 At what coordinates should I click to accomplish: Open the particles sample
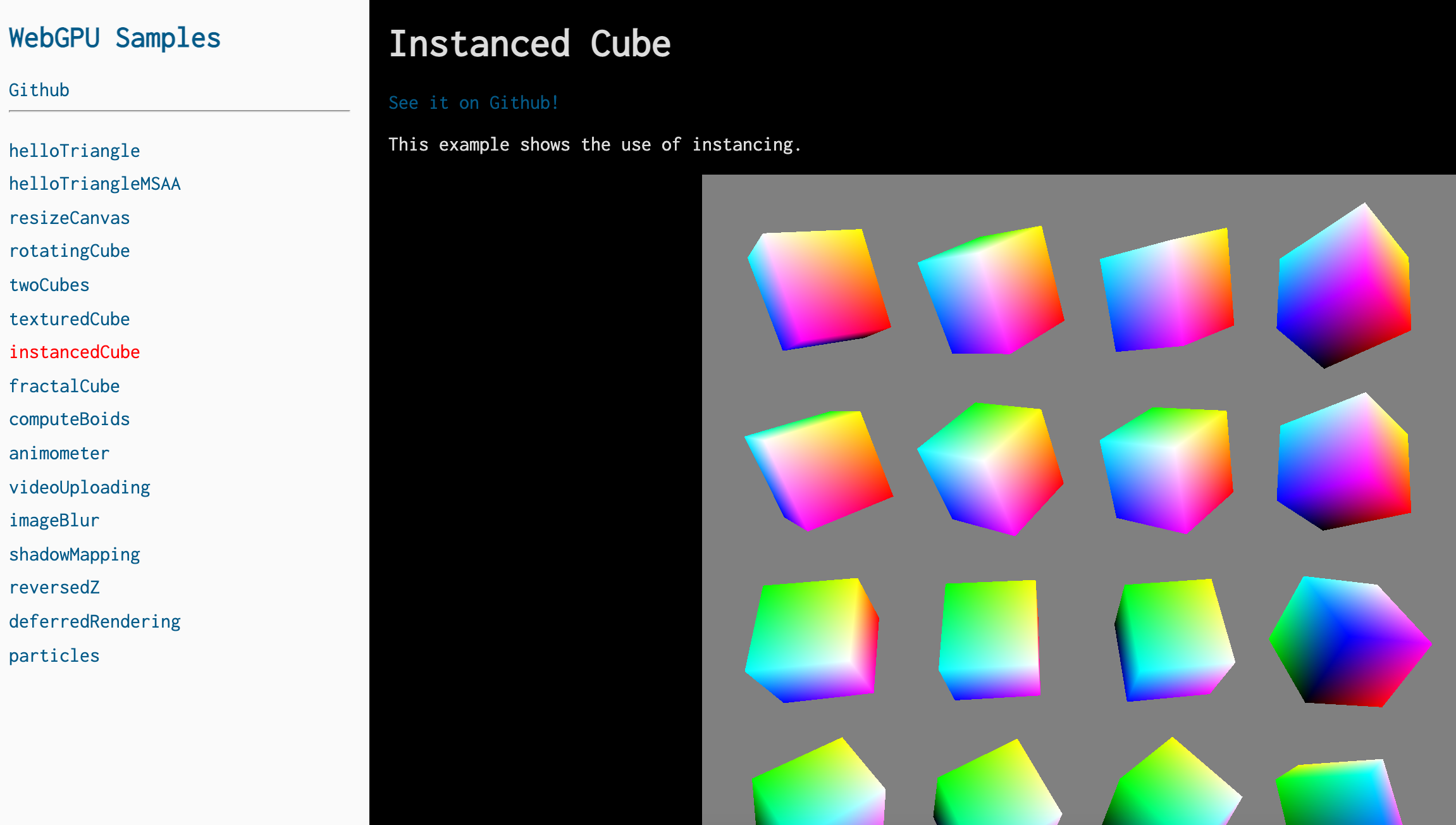[54, 655]
